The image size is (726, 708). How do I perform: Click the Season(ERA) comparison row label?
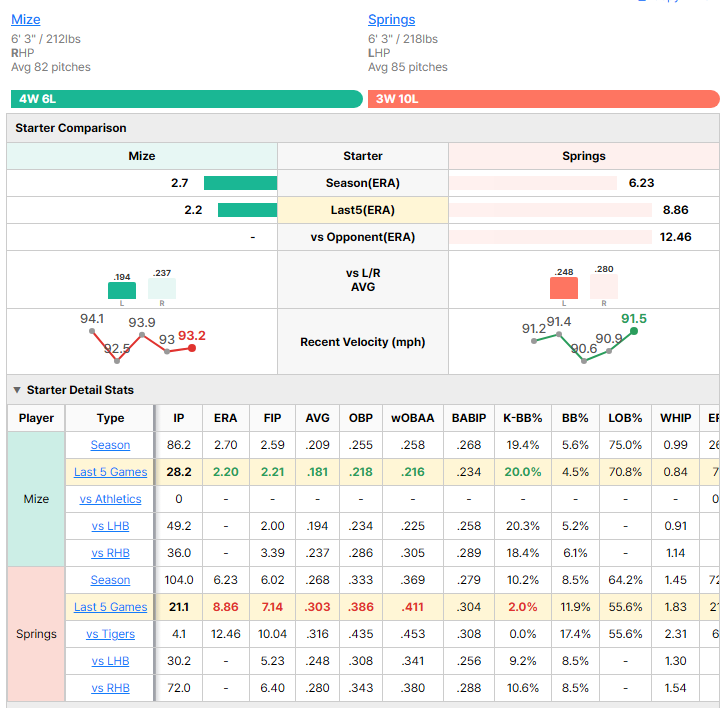(x=363, y=183)
